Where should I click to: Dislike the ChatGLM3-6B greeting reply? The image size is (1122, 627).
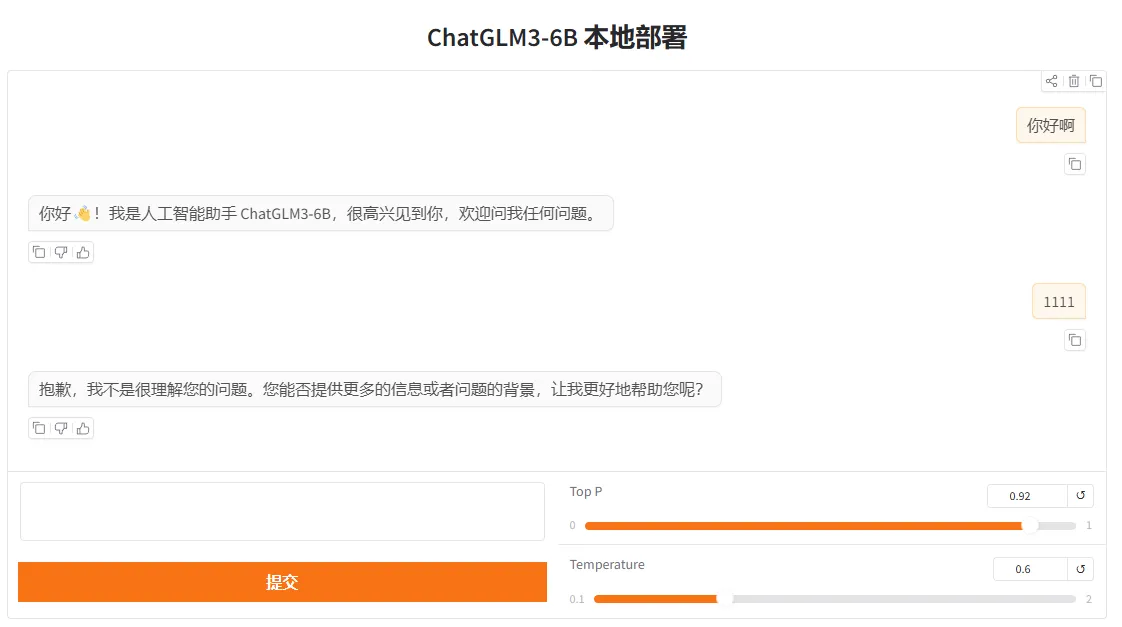click(x=61, y=252)
